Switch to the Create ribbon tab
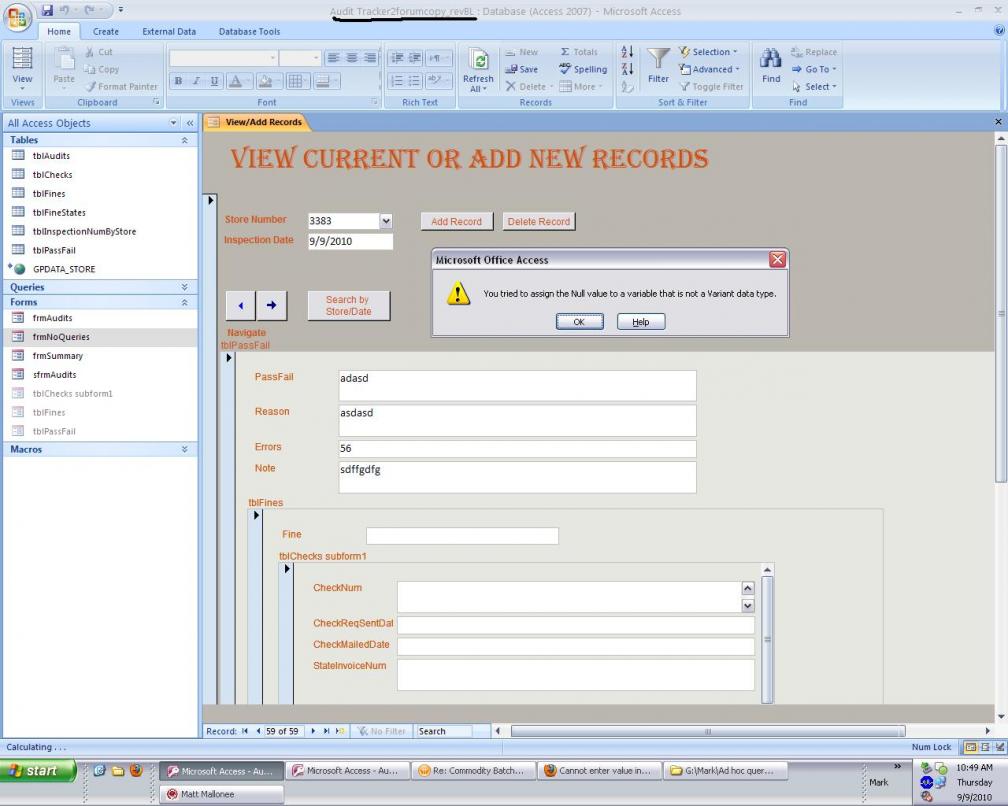1008x806 pixels. coord(105,31)
